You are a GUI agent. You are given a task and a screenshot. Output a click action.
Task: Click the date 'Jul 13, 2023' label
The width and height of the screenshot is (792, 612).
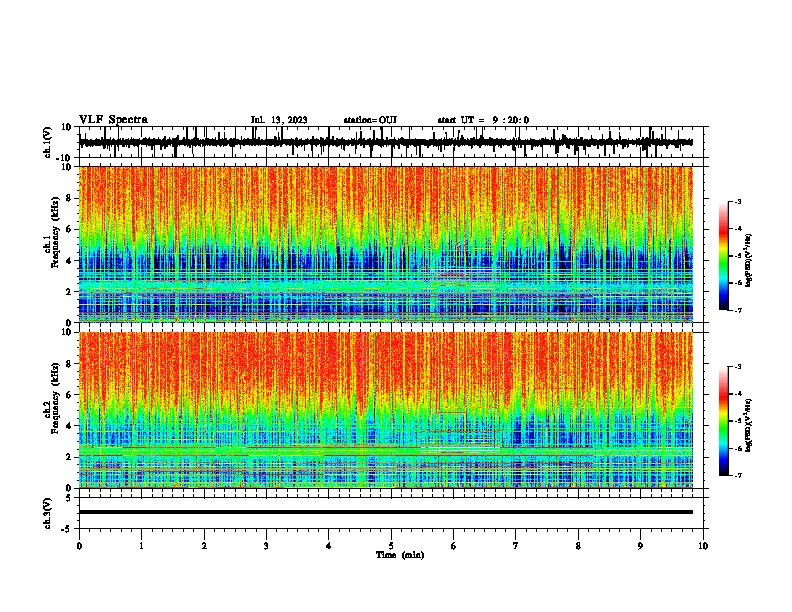(279, 120)
